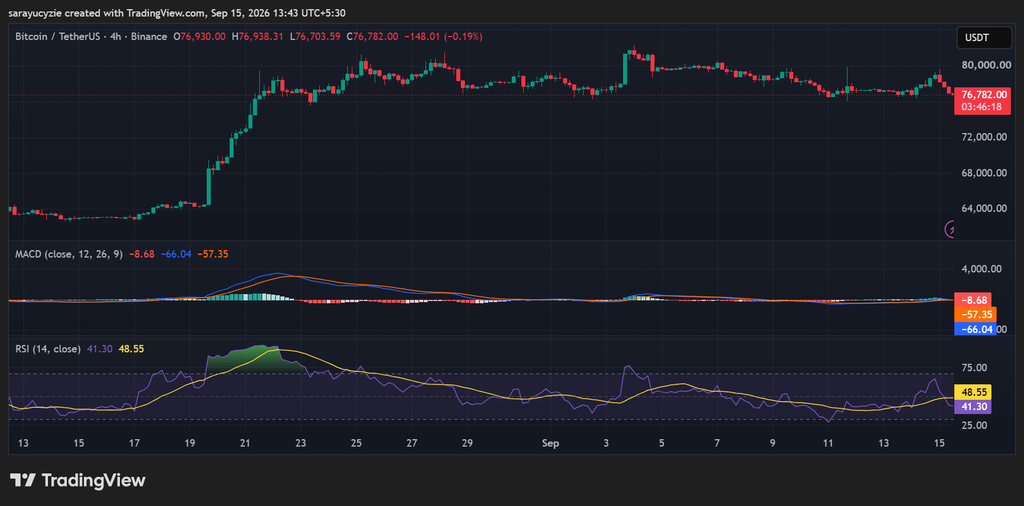Click the 72,000.00 price axis label
This screenshot has height=506, width=1024.
(x=982, y=137)
